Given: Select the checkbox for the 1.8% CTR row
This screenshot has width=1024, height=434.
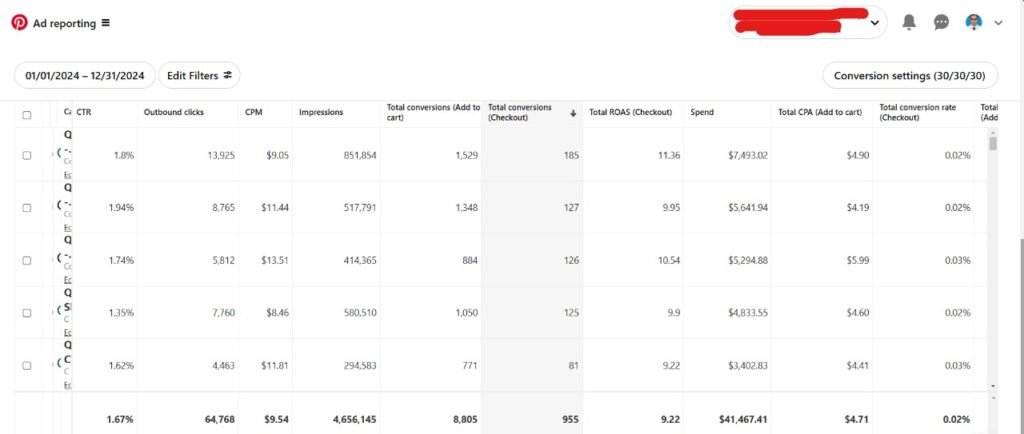Looking at the screenshot, I should click(x=27, y=155).
